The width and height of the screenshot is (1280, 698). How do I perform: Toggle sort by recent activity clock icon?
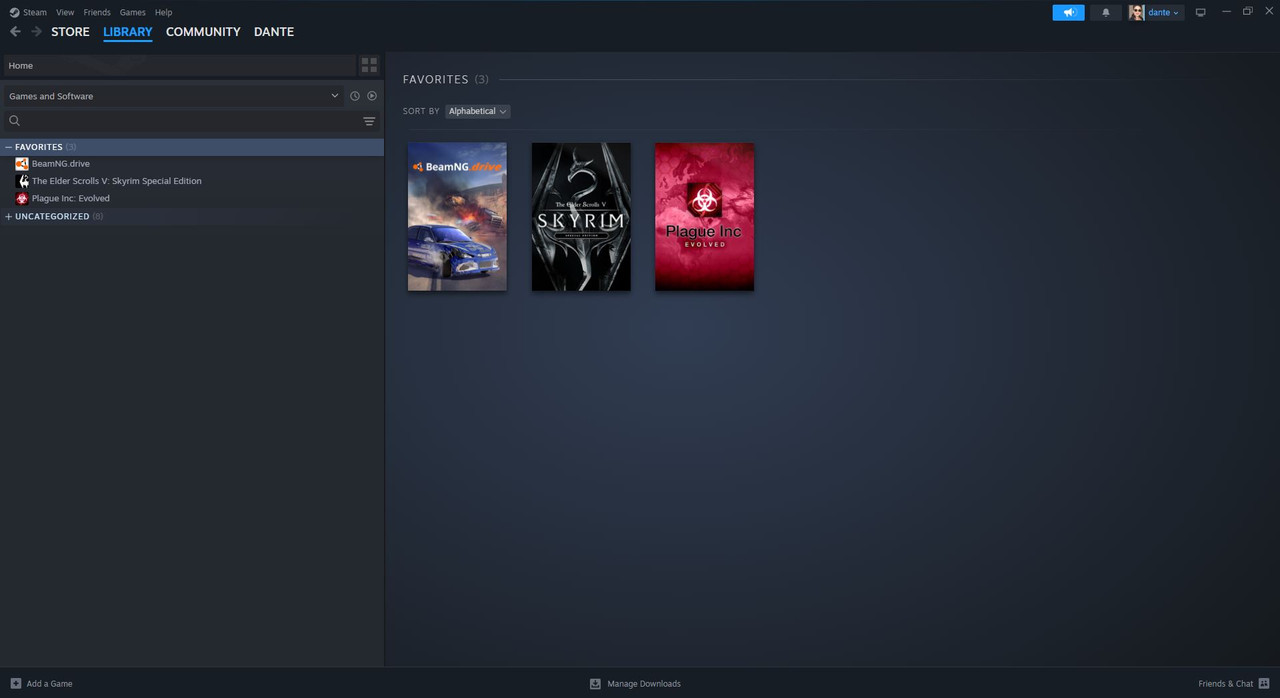coord(355,96)
